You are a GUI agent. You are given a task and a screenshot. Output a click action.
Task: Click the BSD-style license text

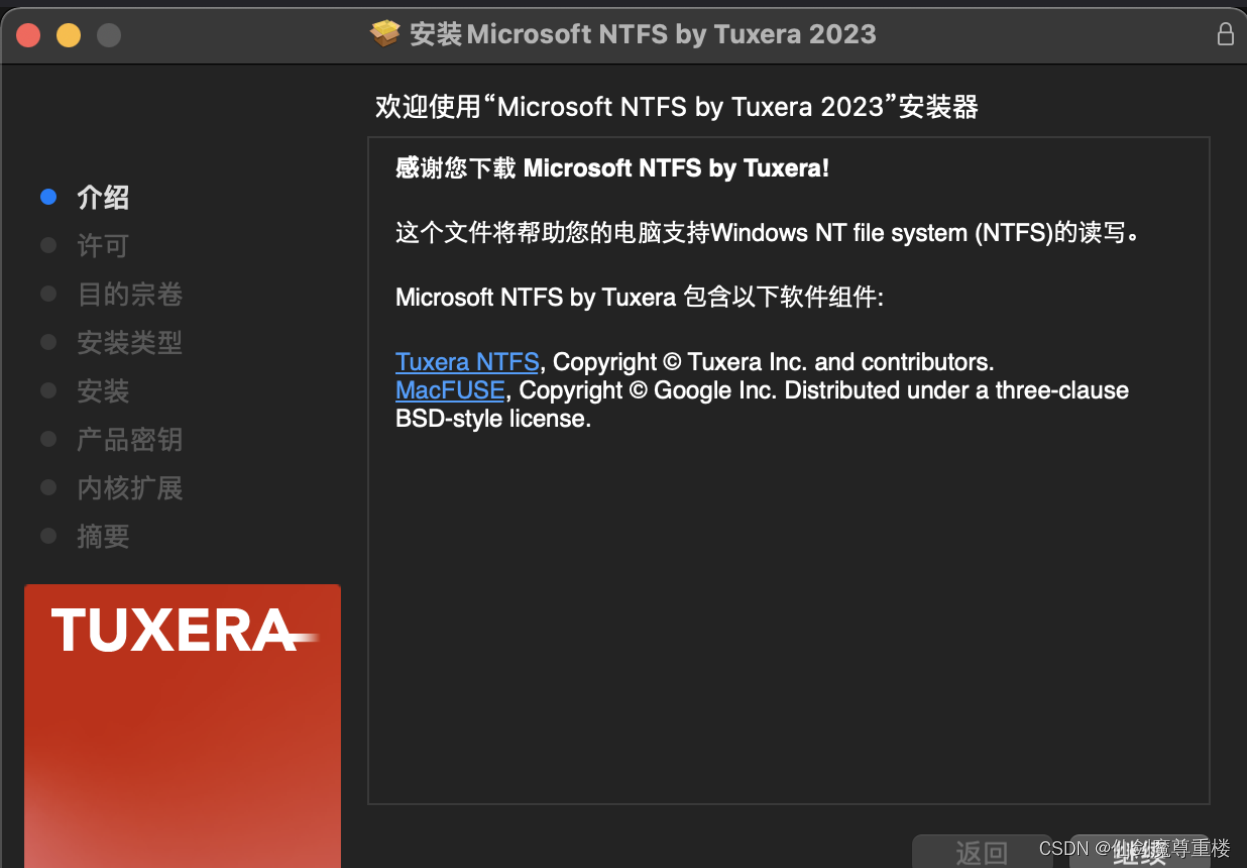pyautogui.click(x=493, y=419)
